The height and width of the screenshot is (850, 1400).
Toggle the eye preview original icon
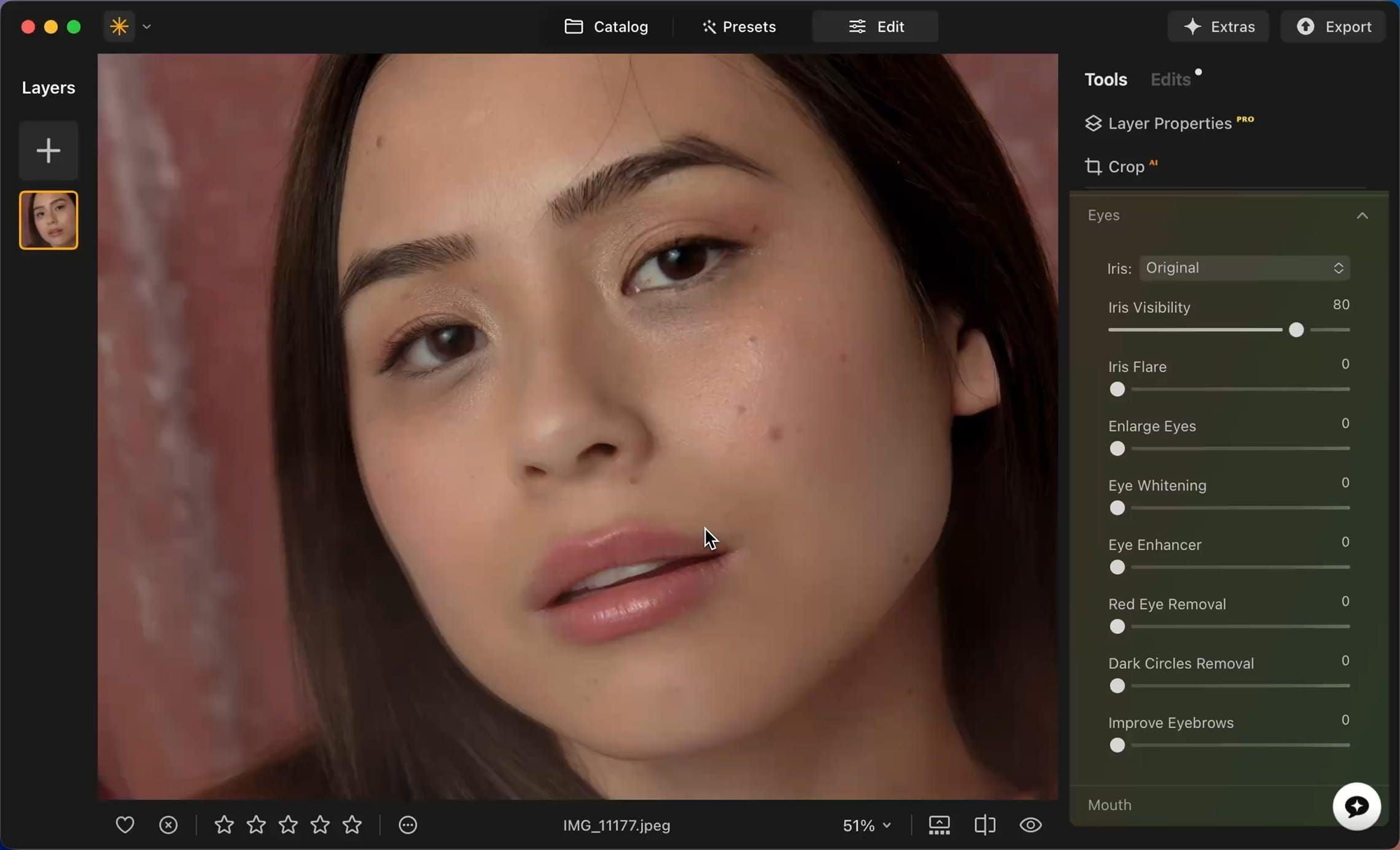(x=1030, y=825)
